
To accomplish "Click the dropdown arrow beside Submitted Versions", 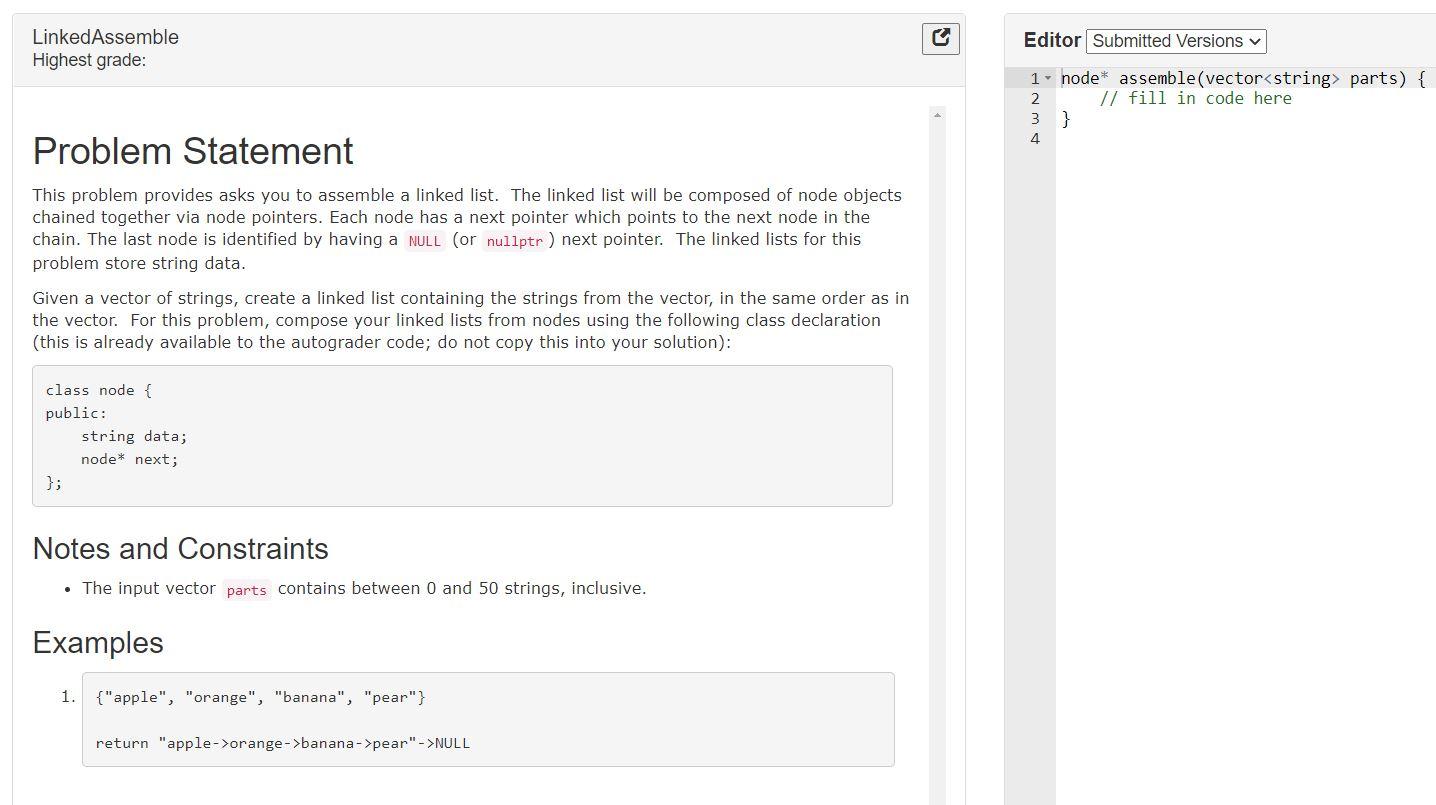I will pos(1255,41).
